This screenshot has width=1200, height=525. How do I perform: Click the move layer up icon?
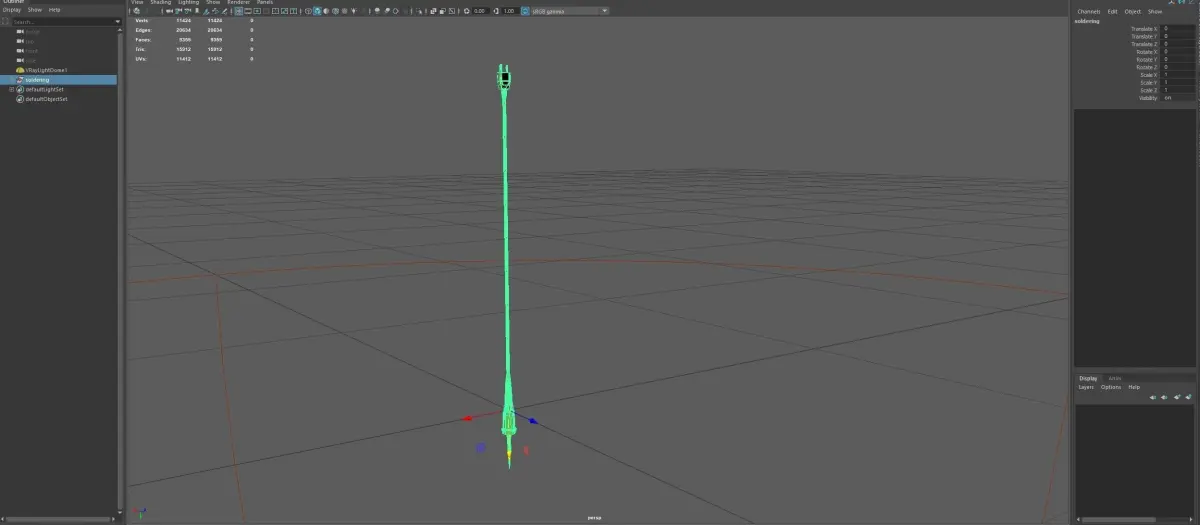point(1153,397)
